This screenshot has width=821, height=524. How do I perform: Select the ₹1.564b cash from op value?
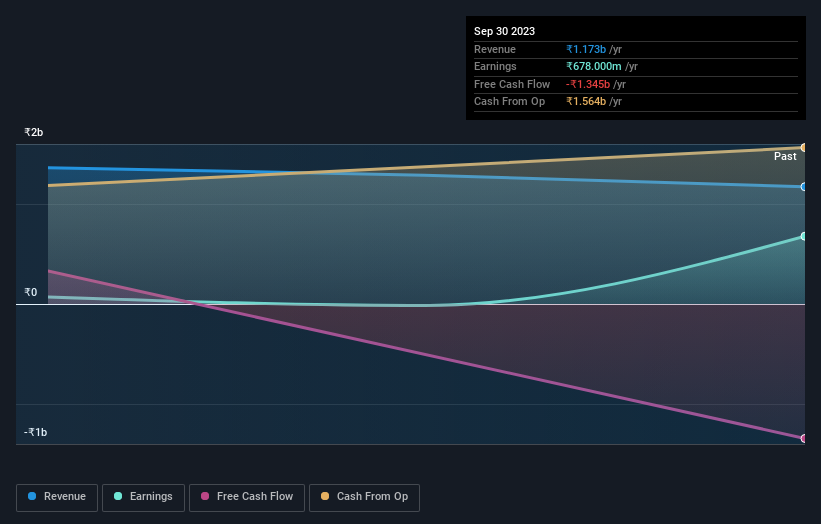586,102
